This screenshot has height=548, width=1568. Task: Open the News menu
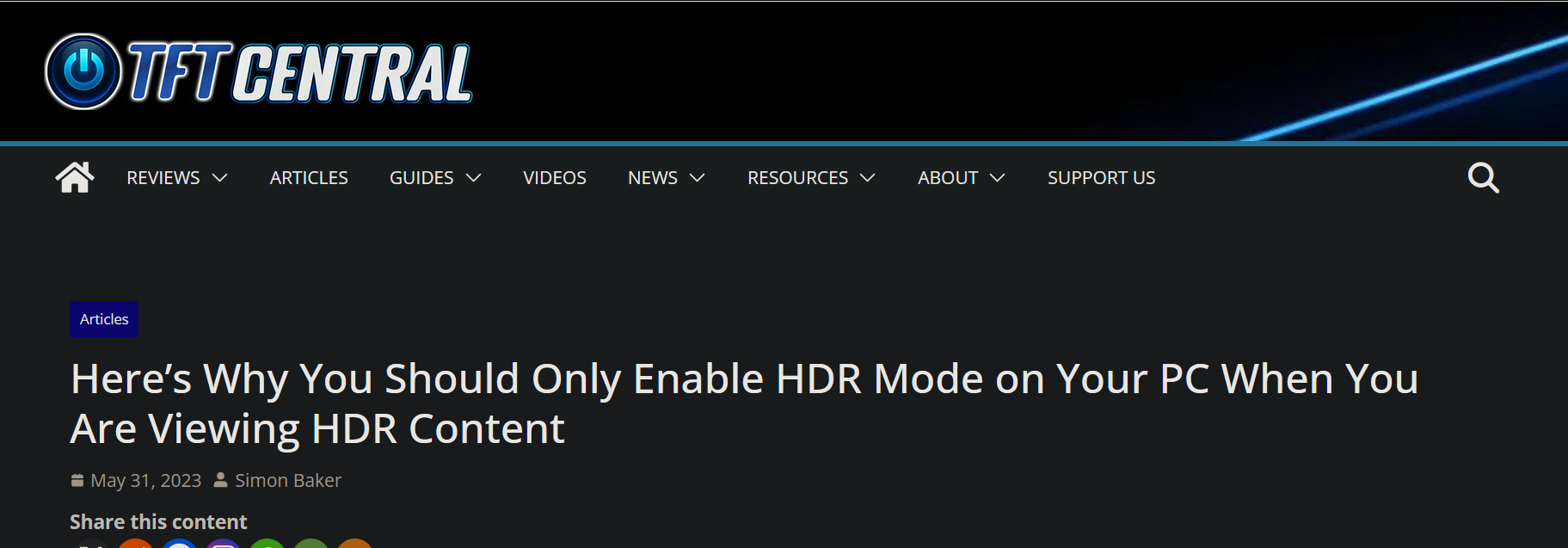[653, 178]
